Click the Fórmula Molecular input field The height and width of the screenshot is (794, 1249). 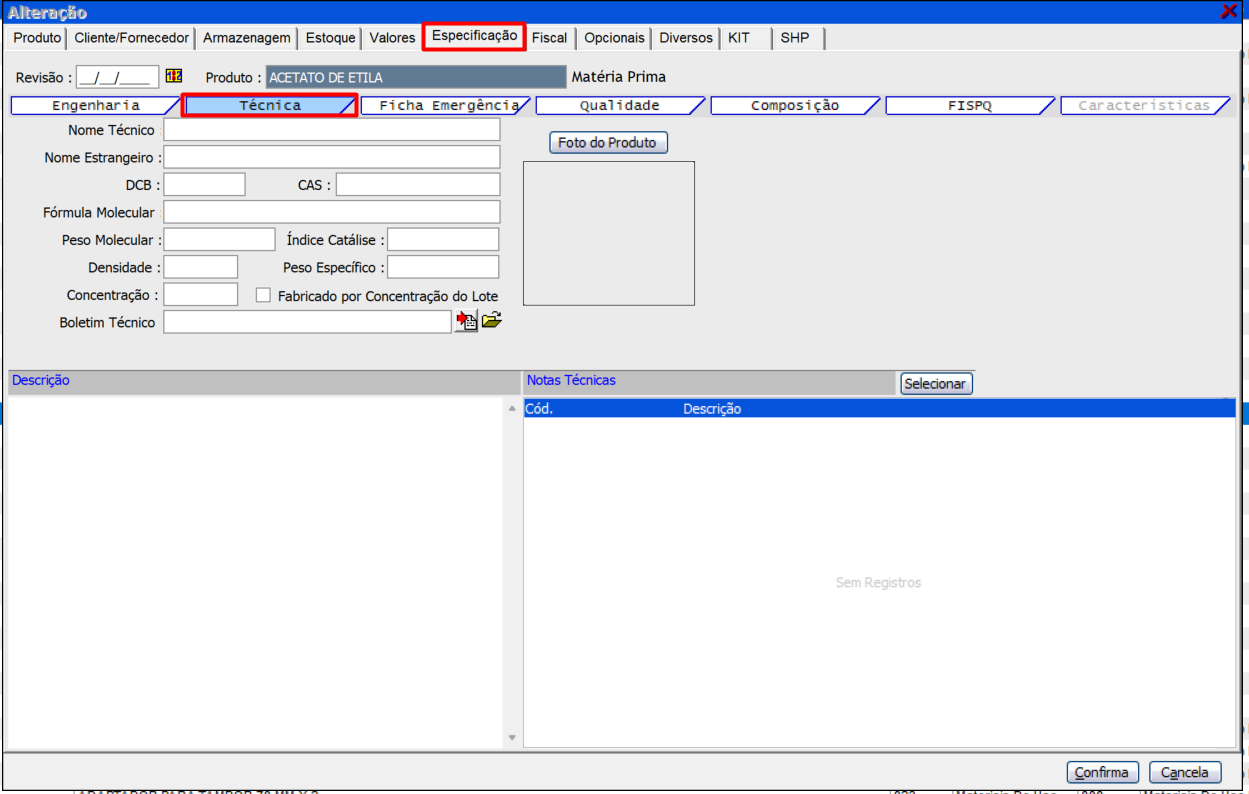[x=331, y=212]
